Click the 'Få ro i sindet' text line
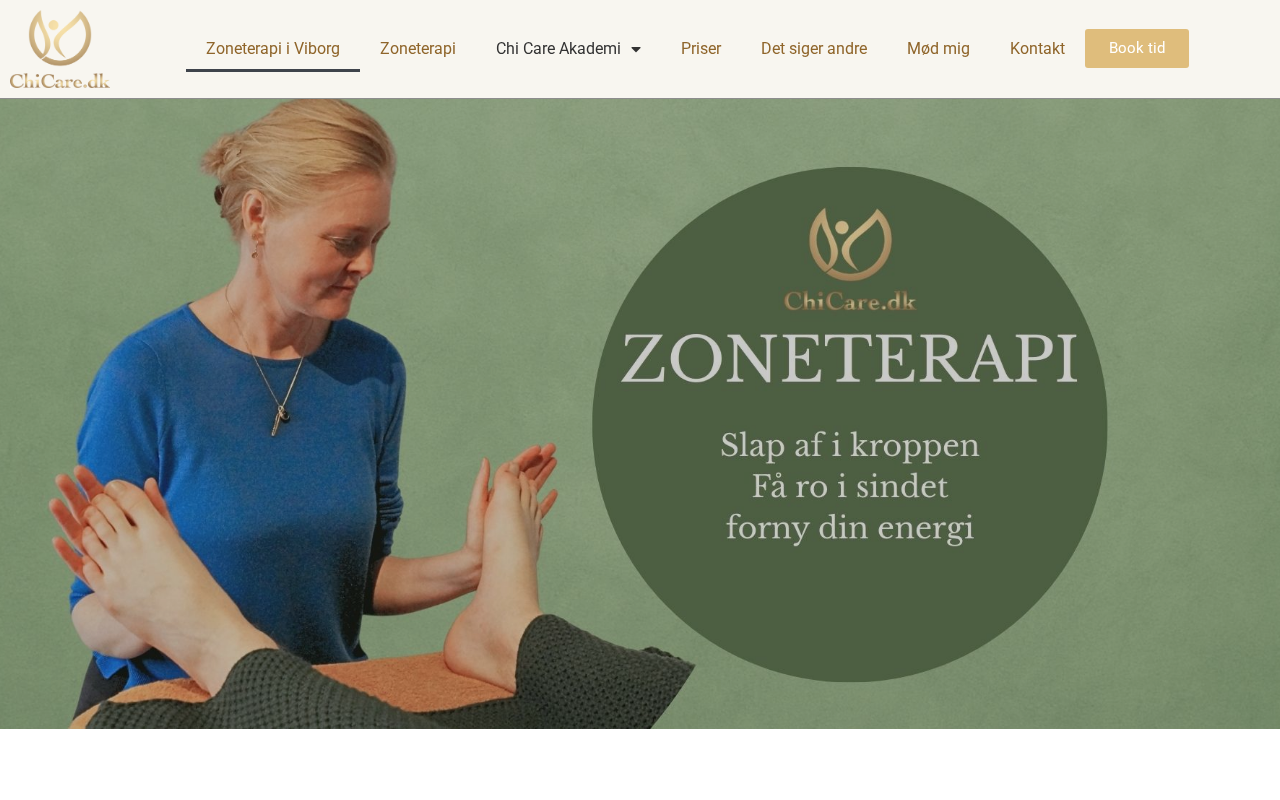Screen dimensions: 1280x800 click(849, 486)
